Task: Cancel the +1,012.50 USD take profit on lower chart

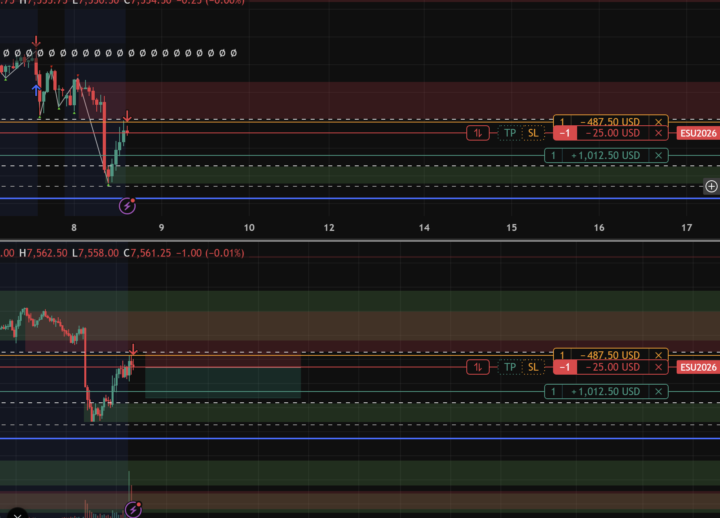Action: coord(658,392)
